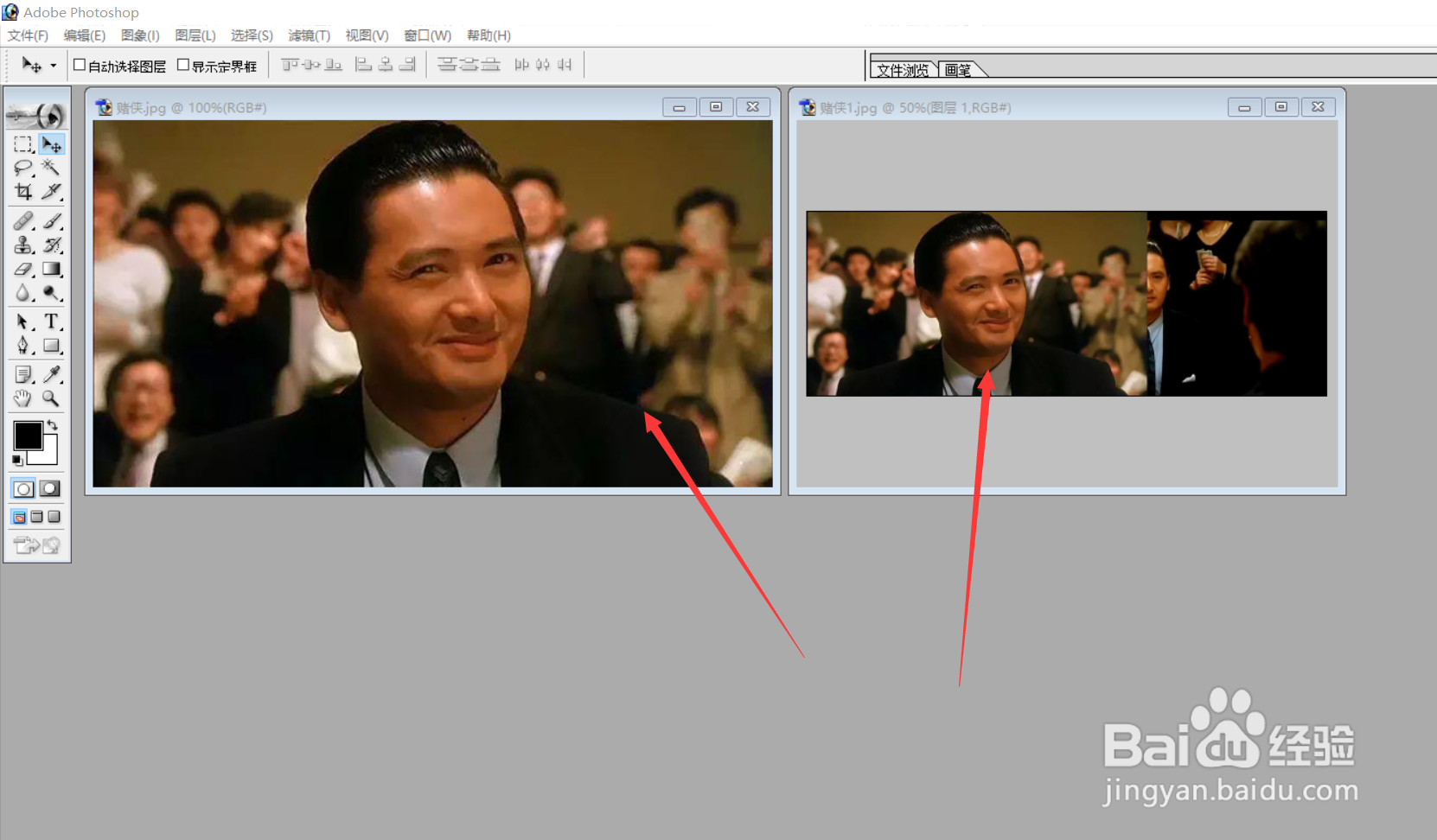Select the Rectangular Marquee tool

click(x=23, y=144)
